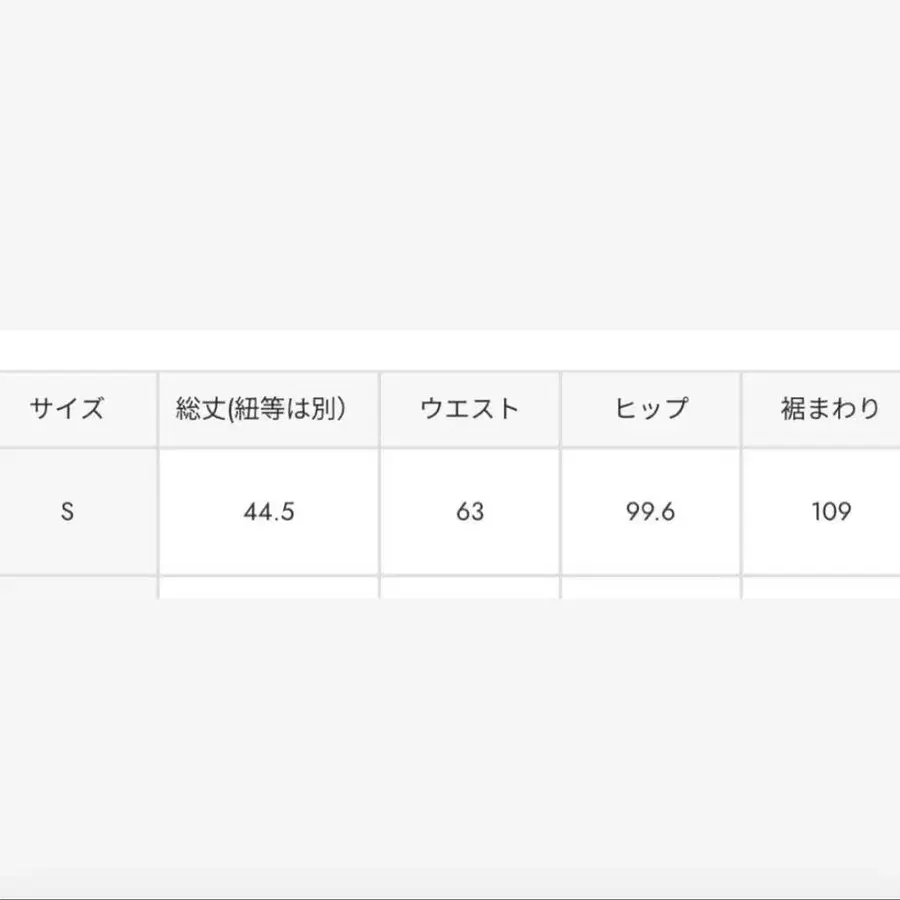900x900 pixels.
Task: Click divider between サイズ and 総丈 headers
Action: (157, 409)
